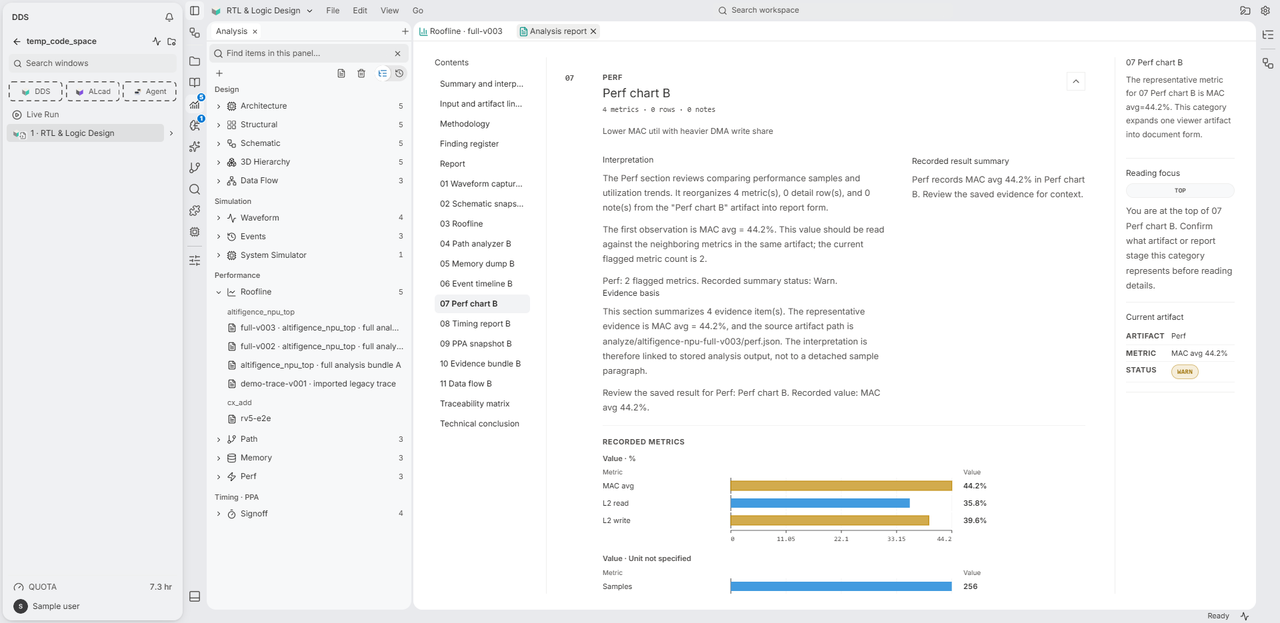Viewport: 1280px width, 623px height.
Task: Click the DDS button in sidebar
Action: click(x=35, y=91)
